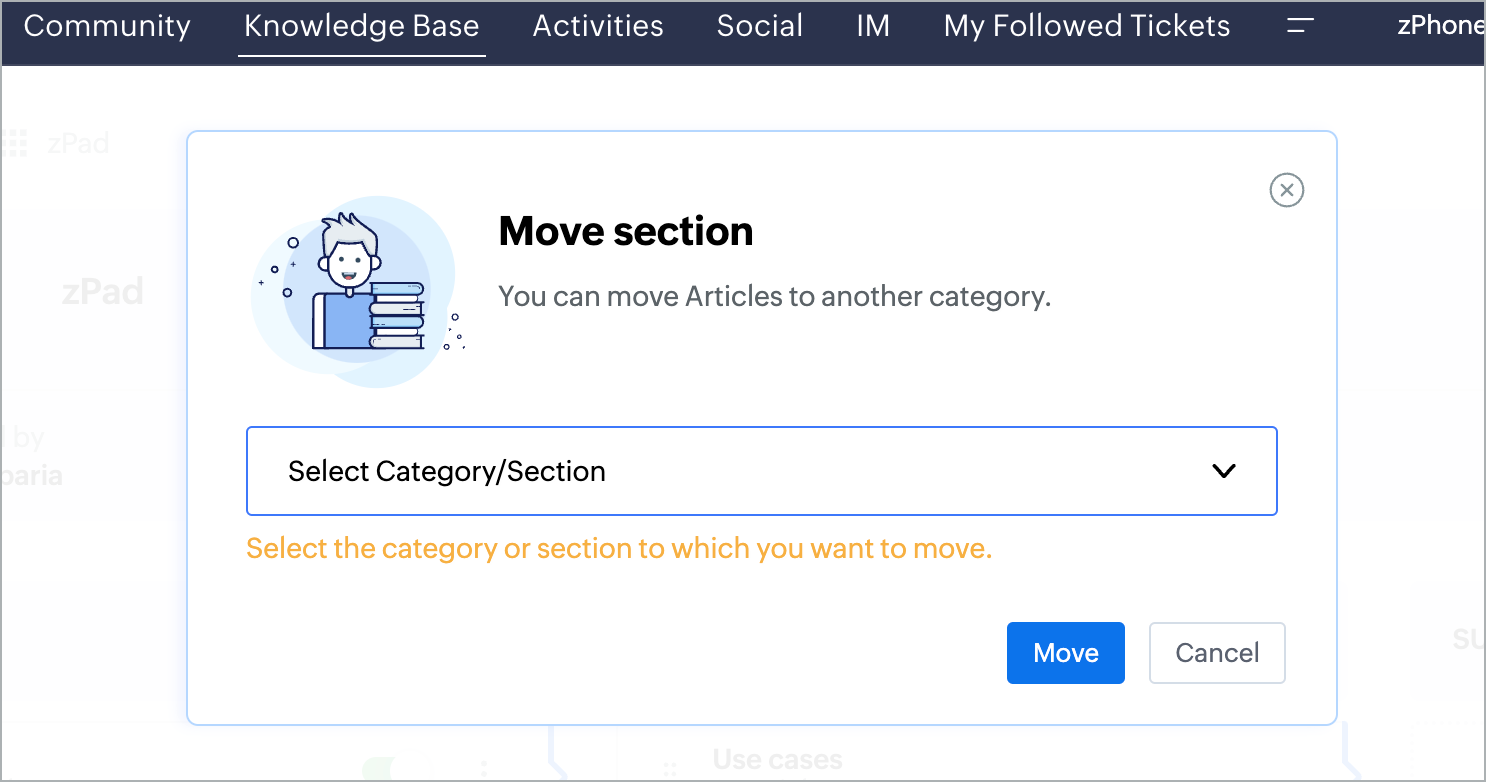This screenshot has height=782, width=1486.
Task: Click the chevron arrow in category dropdown
Action: tap(1224, 471)
